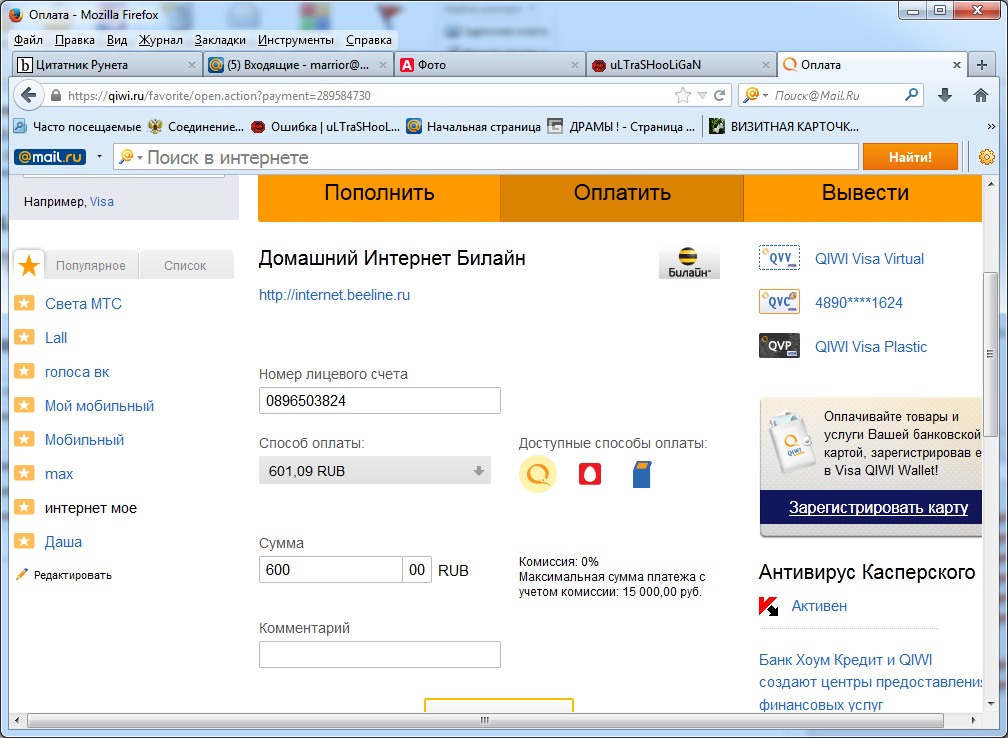Click the vertical page scrollbar thumb
The height and width of the screenshot is (738, 1008).
pos(990,354)
